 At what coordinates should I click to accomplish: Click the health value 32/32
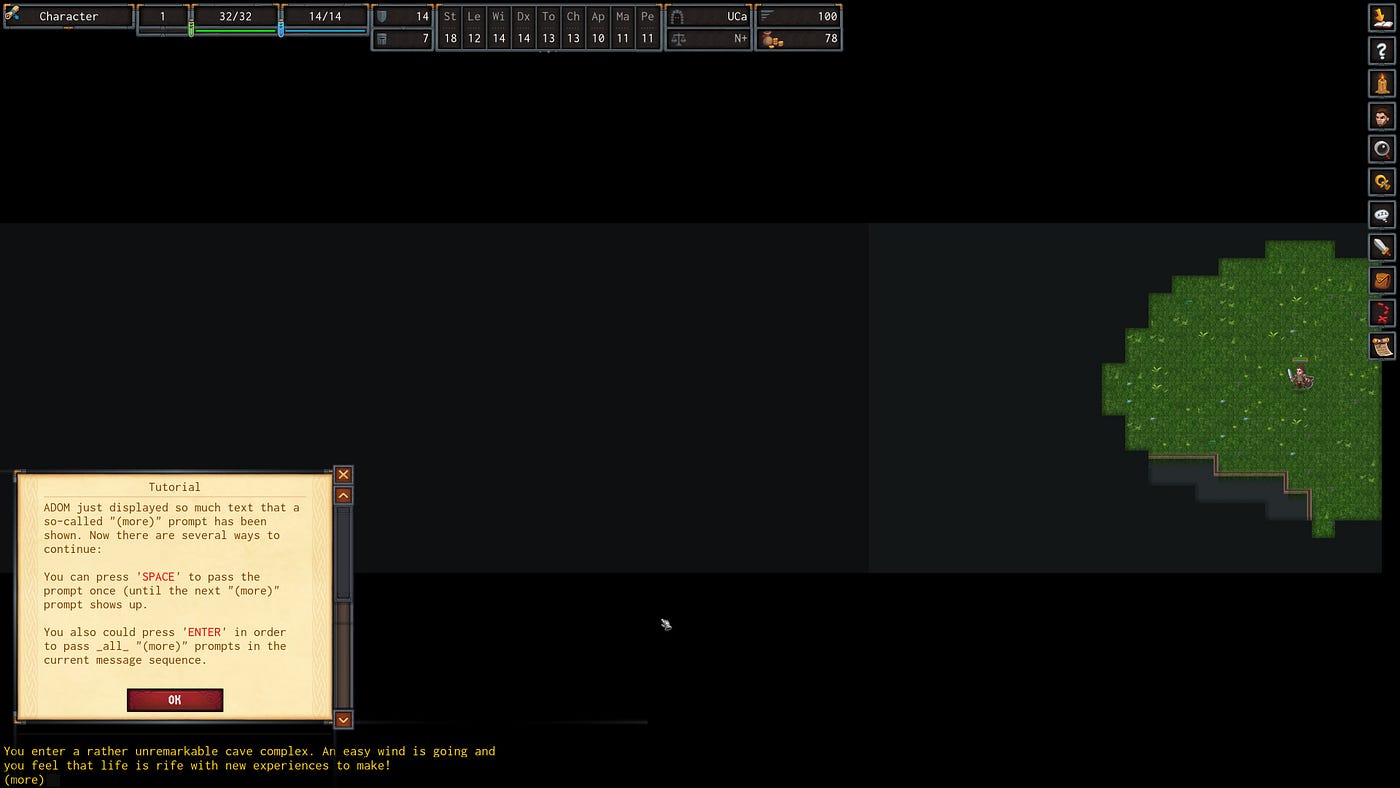[235, 16]
